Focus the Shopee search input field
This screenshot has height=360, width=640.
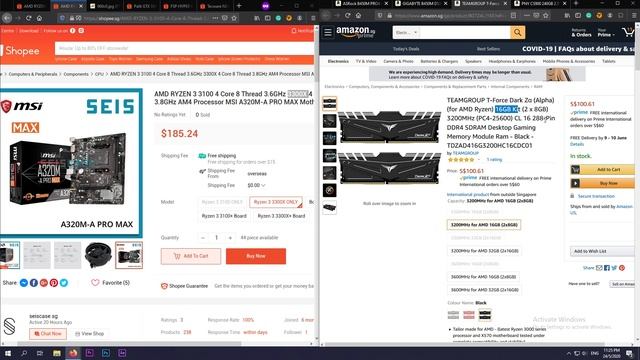[184, 48]
